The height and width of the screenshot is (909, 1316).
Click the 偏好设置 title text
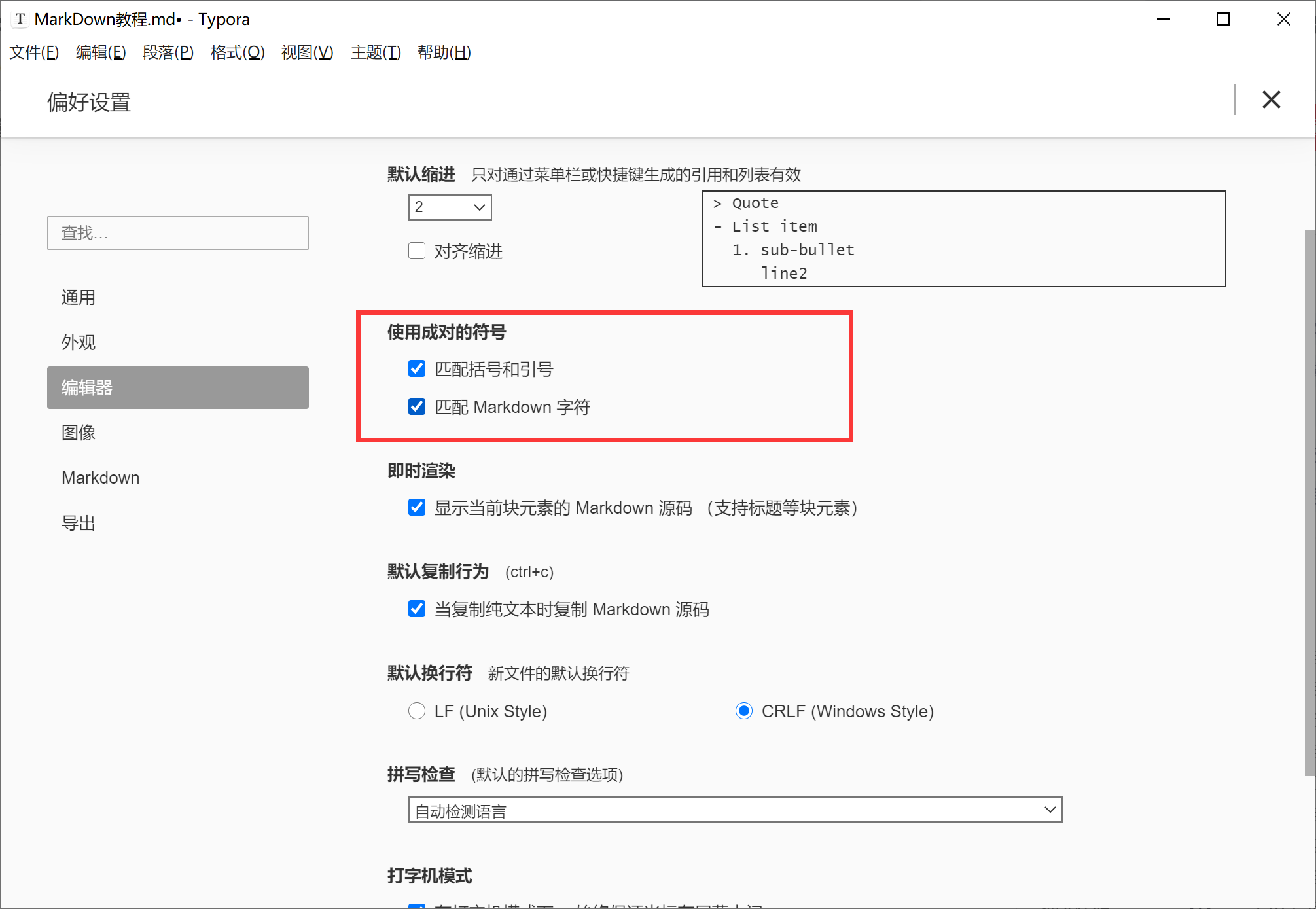point(89,102)
